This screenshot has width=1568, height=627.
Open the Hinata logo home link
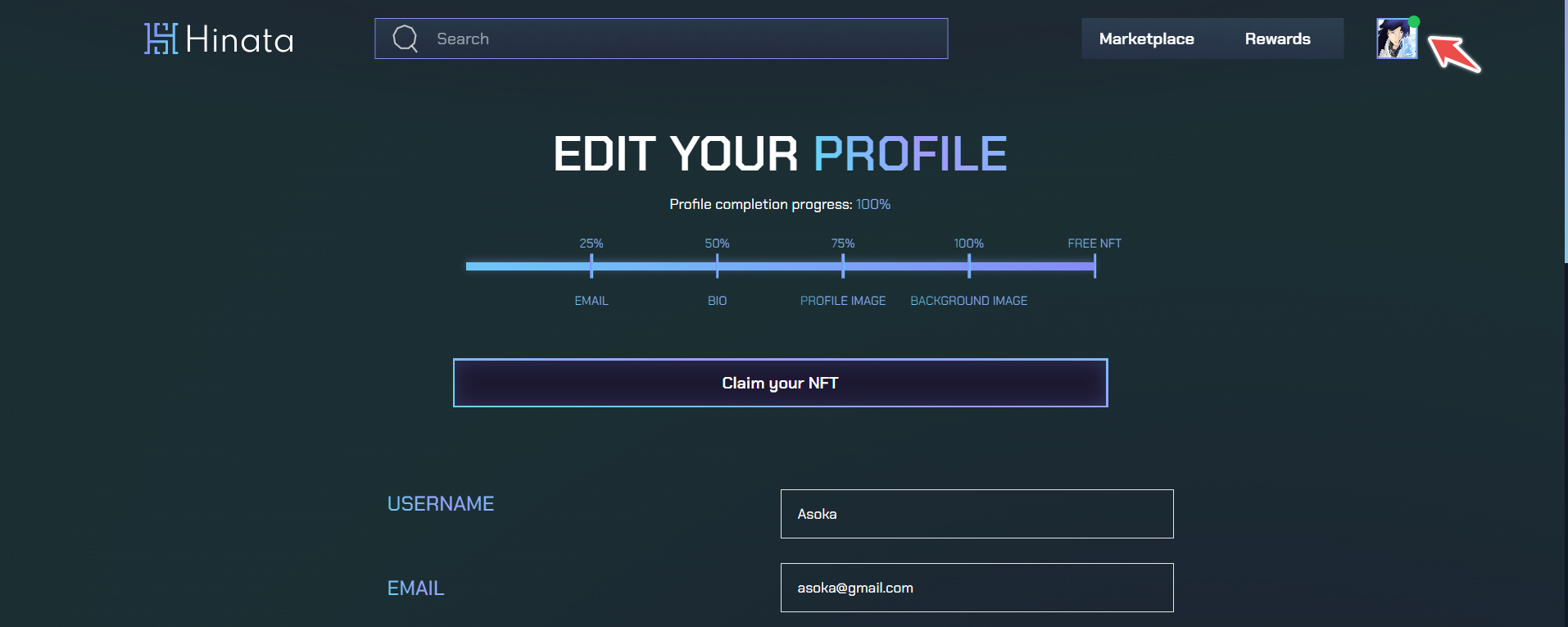tap(219, 39)
